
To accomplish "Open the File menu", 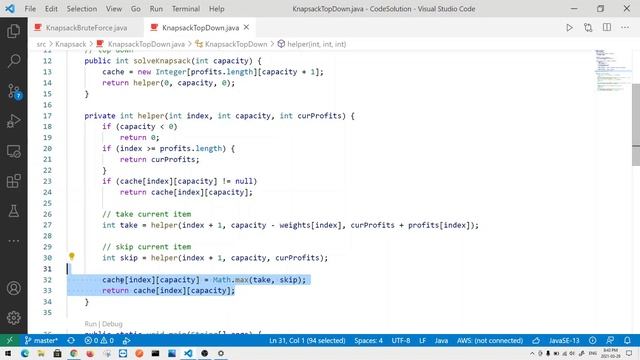I will 30,9.
